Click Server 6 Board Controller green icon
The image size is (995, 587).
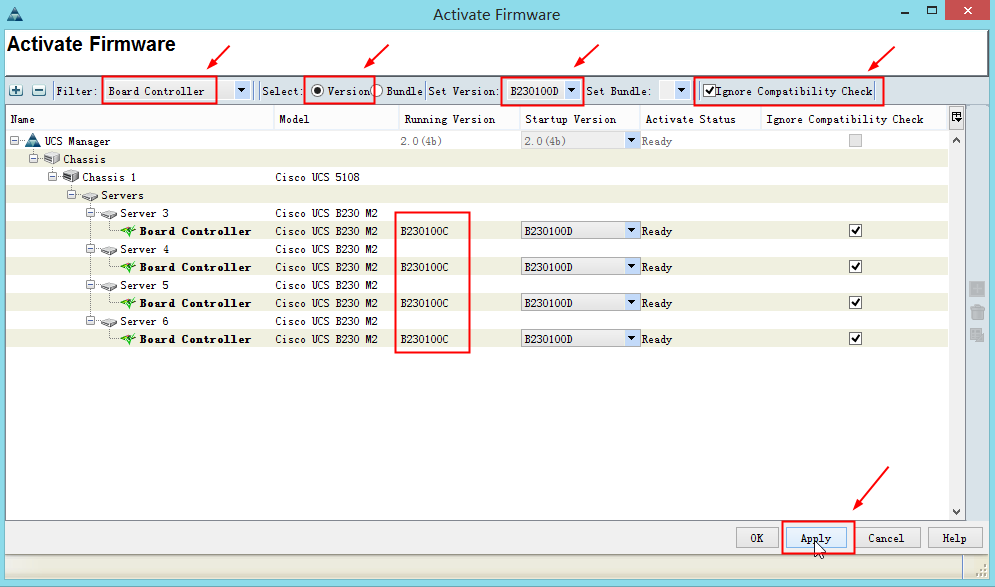[128, 339]
